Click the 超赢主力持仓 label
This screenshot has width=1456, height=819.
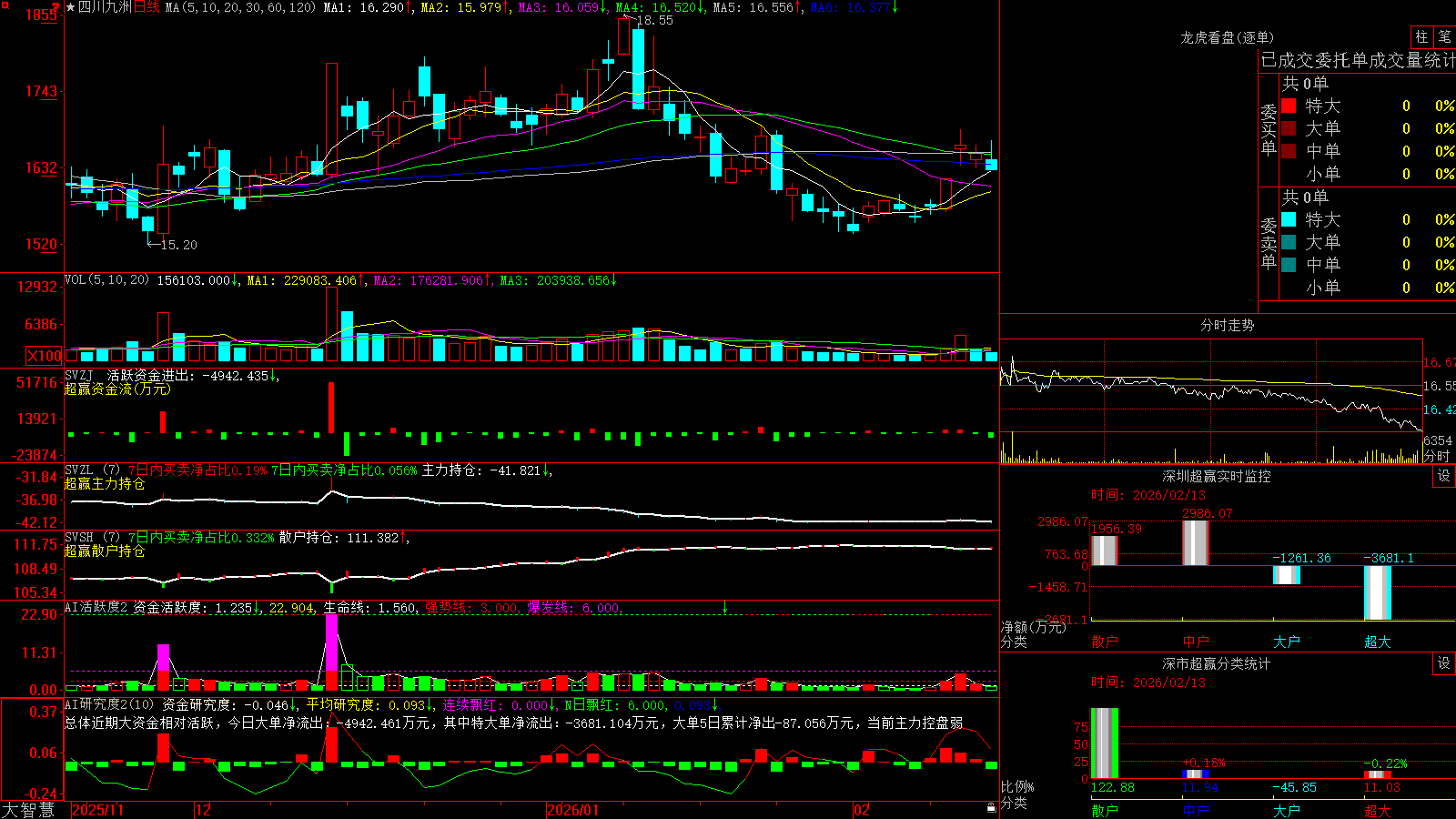click(x=105, y=484)
